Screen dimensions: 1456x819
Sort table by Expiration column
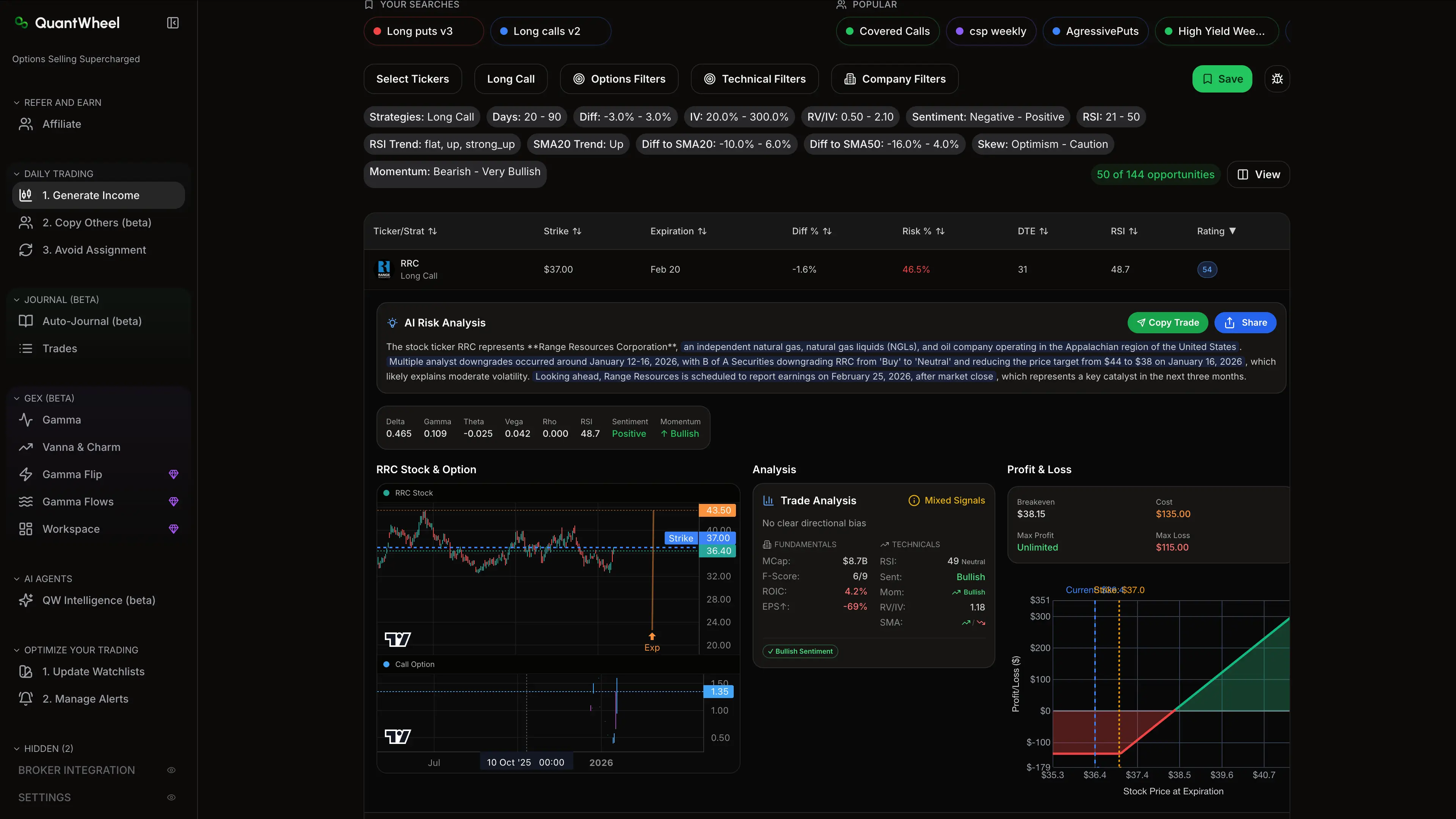click(678, 231)
